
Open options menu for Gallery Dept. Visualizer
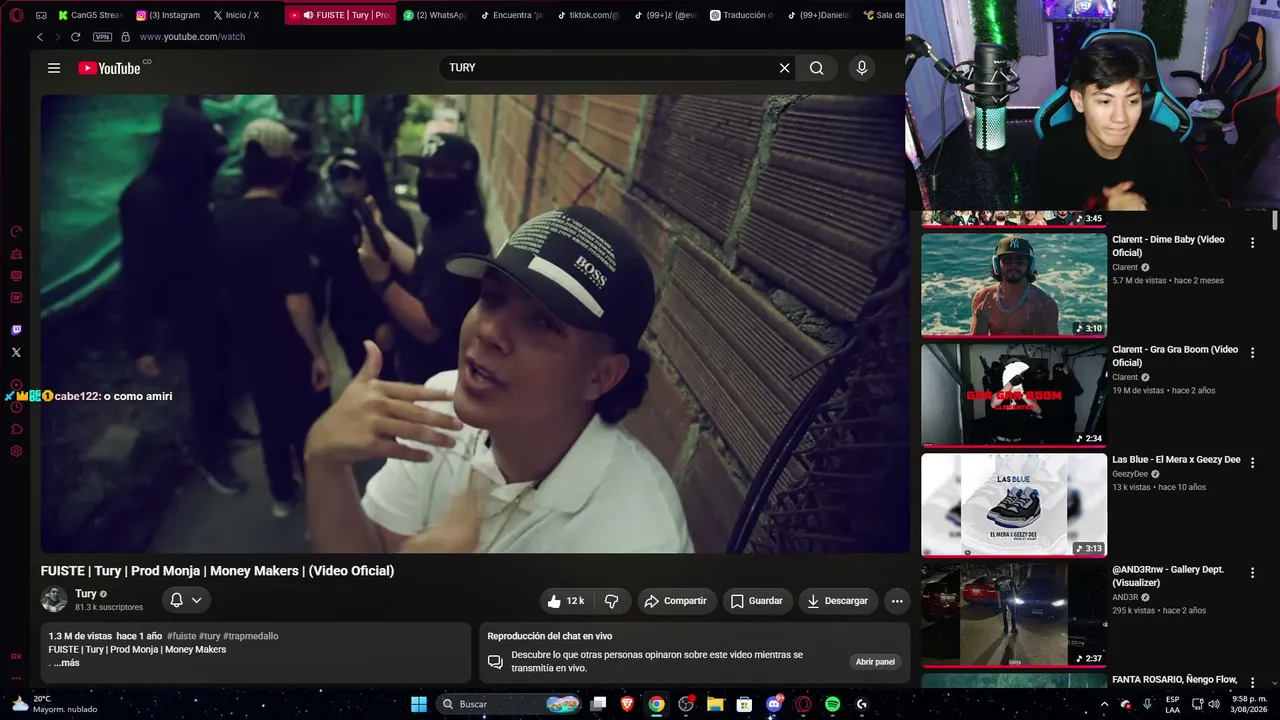(1252, 573)
